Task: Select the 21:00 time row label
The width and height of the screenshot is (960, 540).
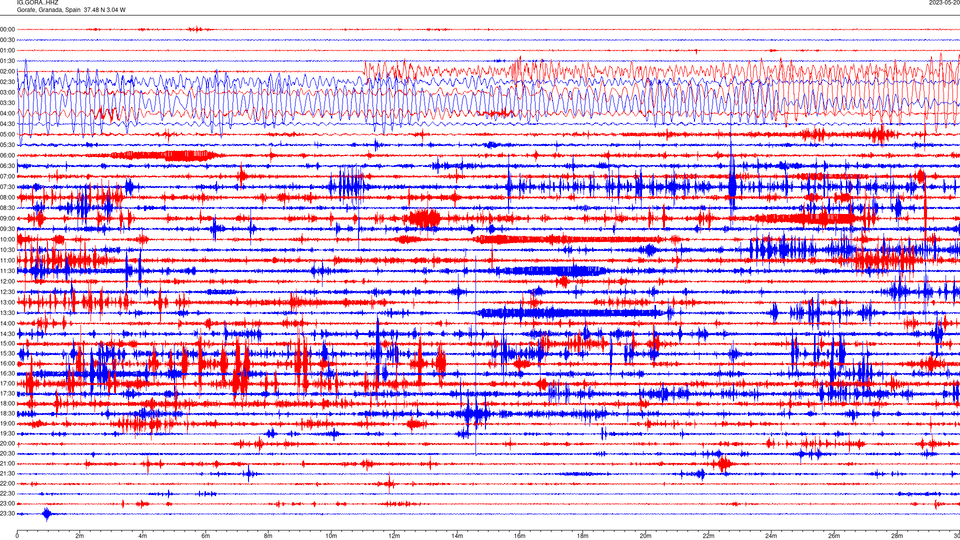Action: click(x=7, y=464)
